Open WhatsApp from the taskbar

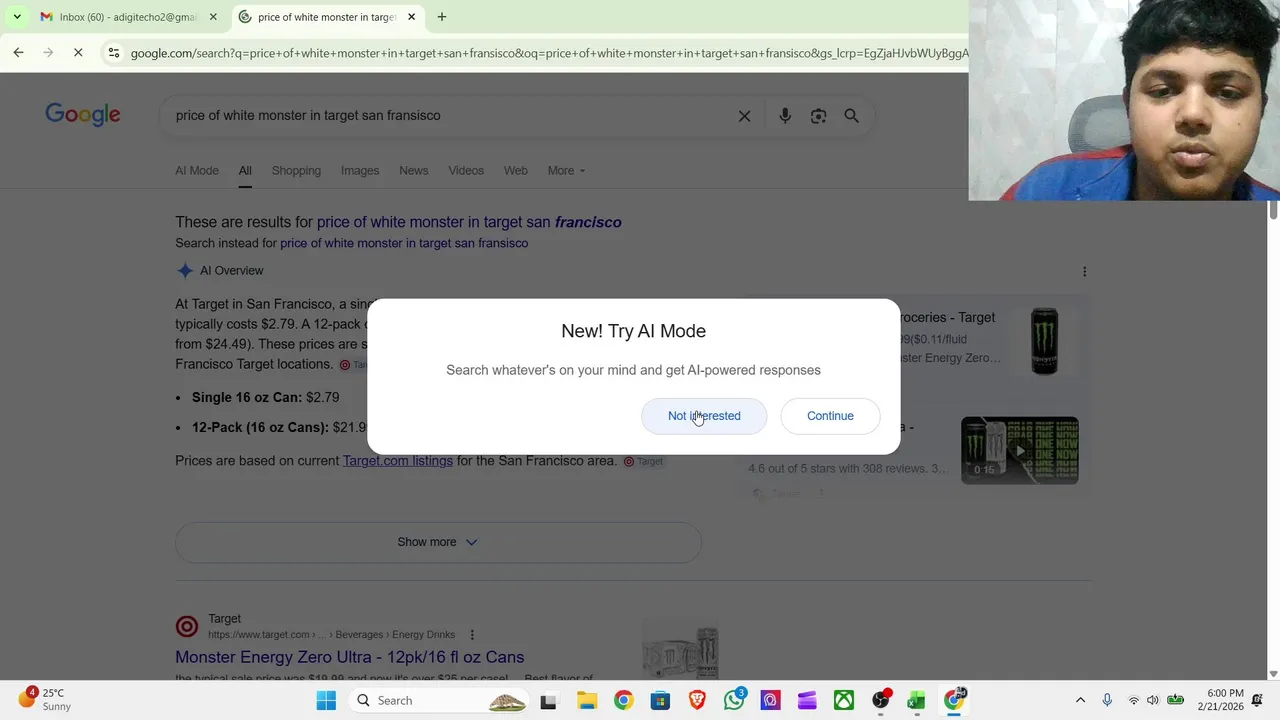click(x=735, y=699)
